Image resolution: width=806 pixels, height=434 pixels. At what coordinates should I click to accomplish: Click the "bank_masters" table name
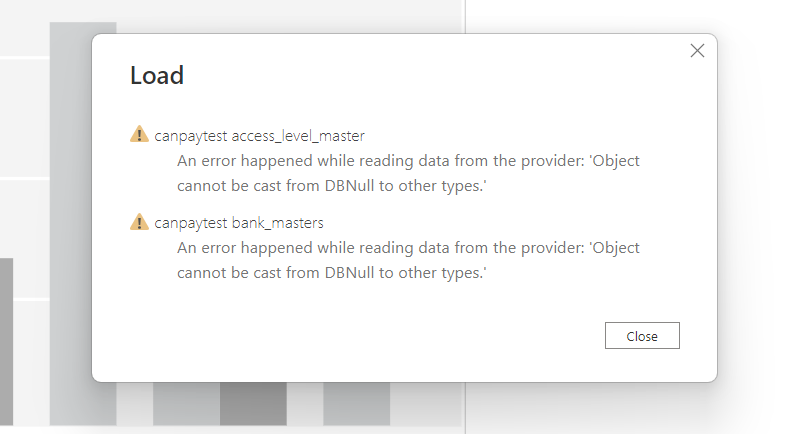277,223
